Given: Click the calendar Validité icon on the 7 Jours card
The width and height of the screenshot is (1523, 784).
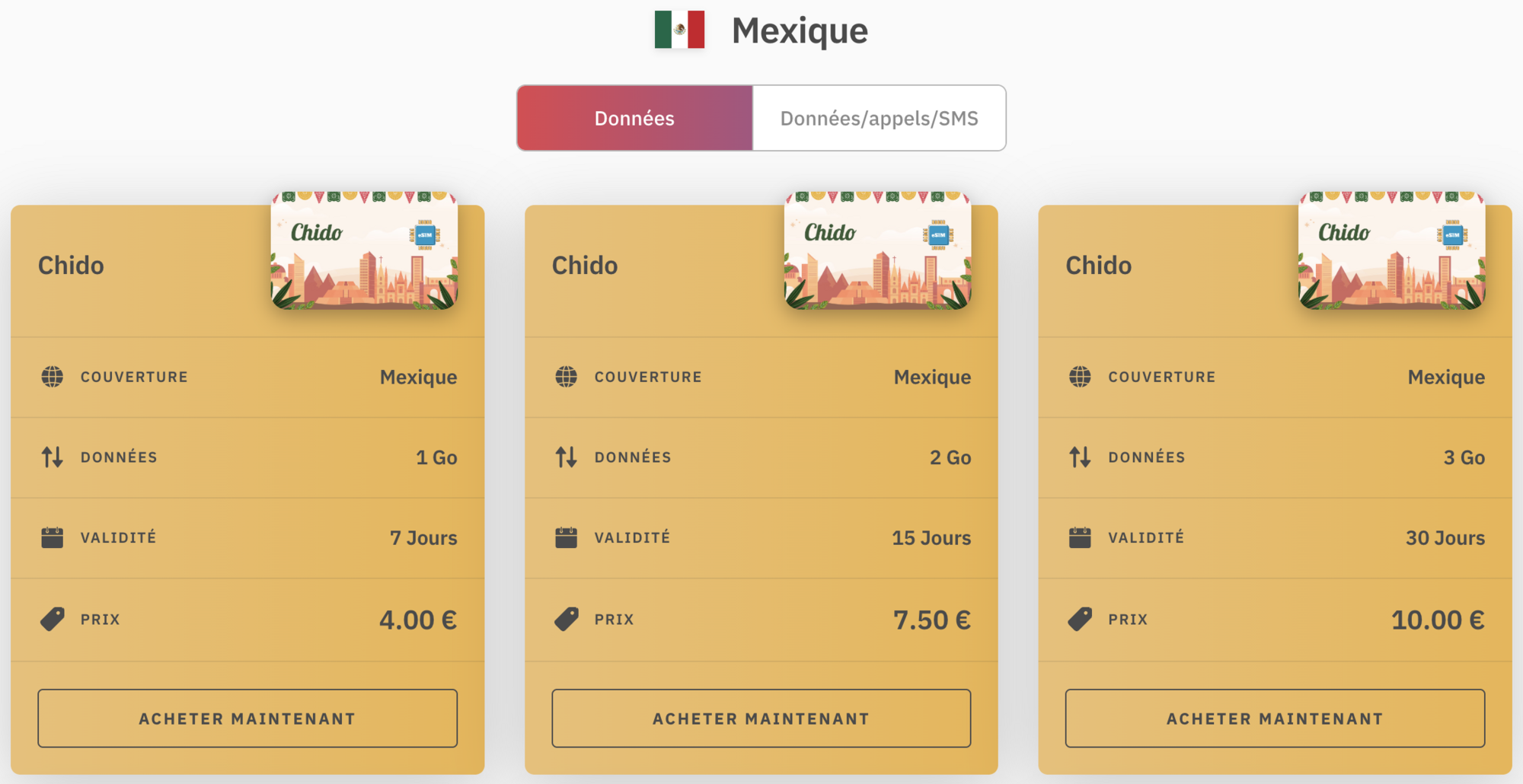Looking at the screenshot, I should click(x=51, y=537).
